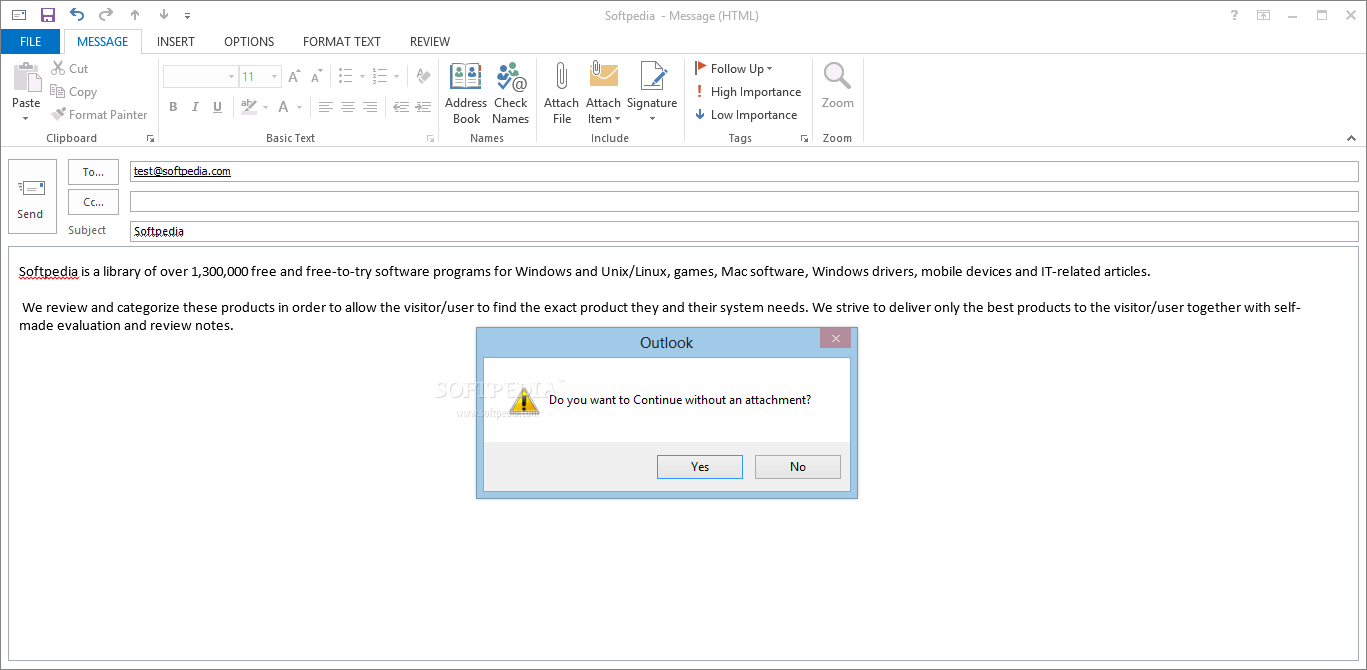
Task: Open the font color dropdown arrow
Action: tap(299, 107)
